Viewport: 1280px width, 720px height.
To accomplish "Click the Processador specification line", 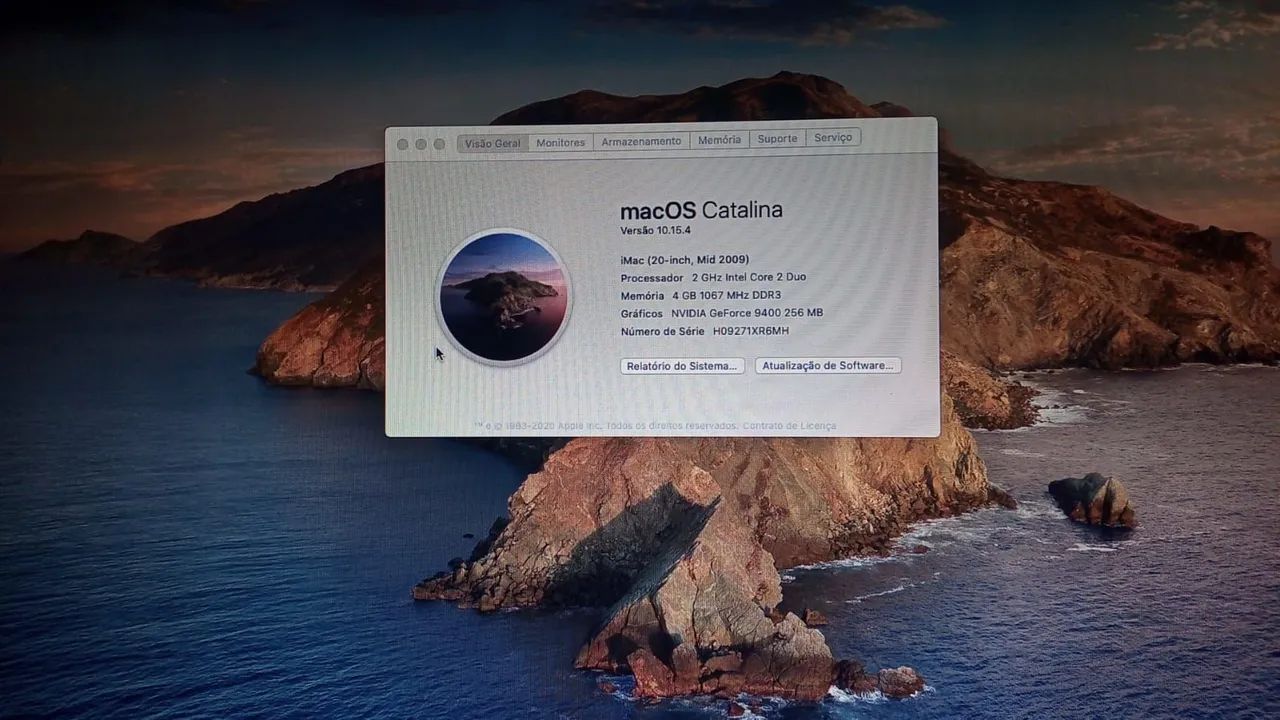I will click(712, 277).
